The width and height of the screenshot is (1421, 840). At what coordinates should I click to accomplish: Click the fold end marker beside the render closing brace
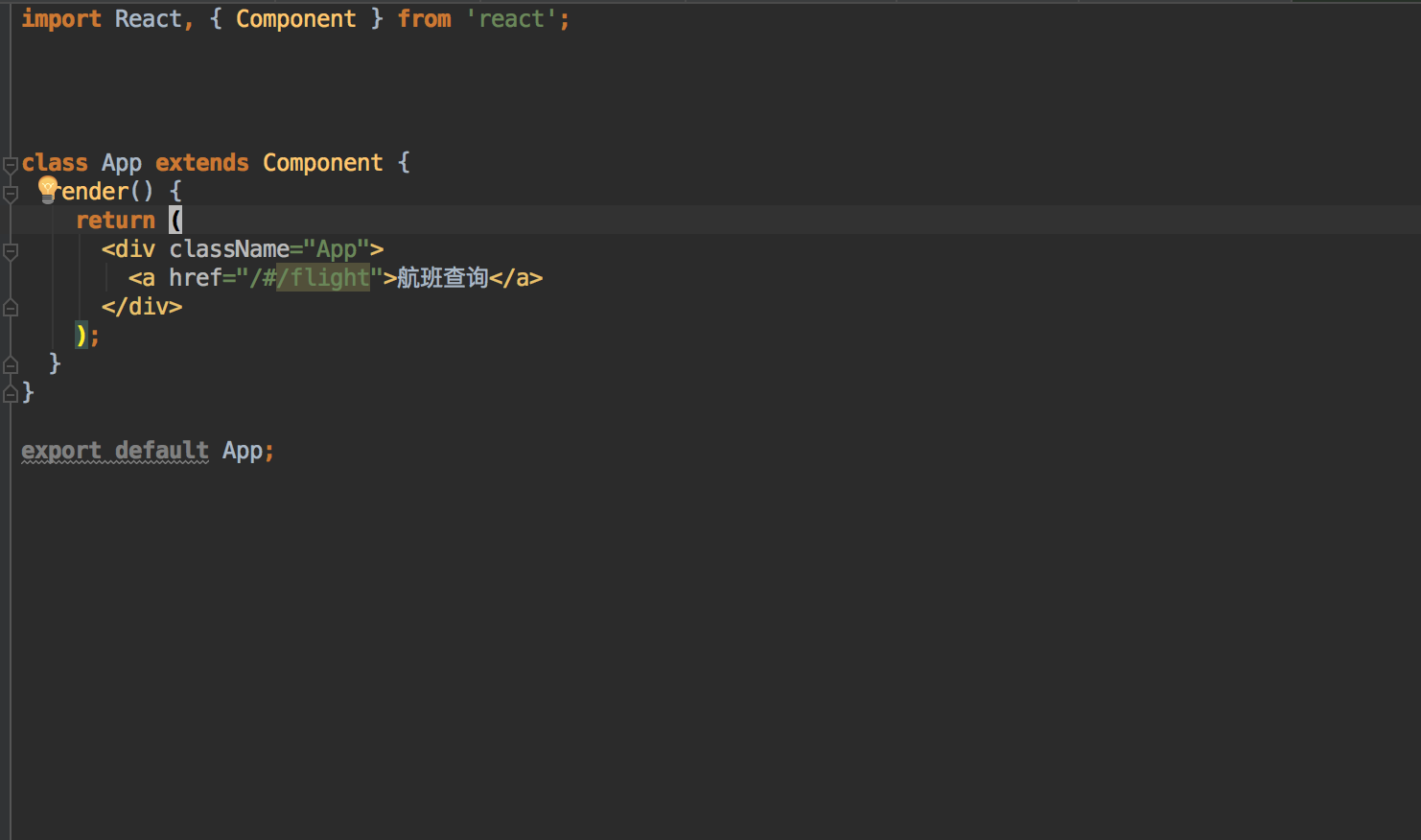click(x=10, y=364)
